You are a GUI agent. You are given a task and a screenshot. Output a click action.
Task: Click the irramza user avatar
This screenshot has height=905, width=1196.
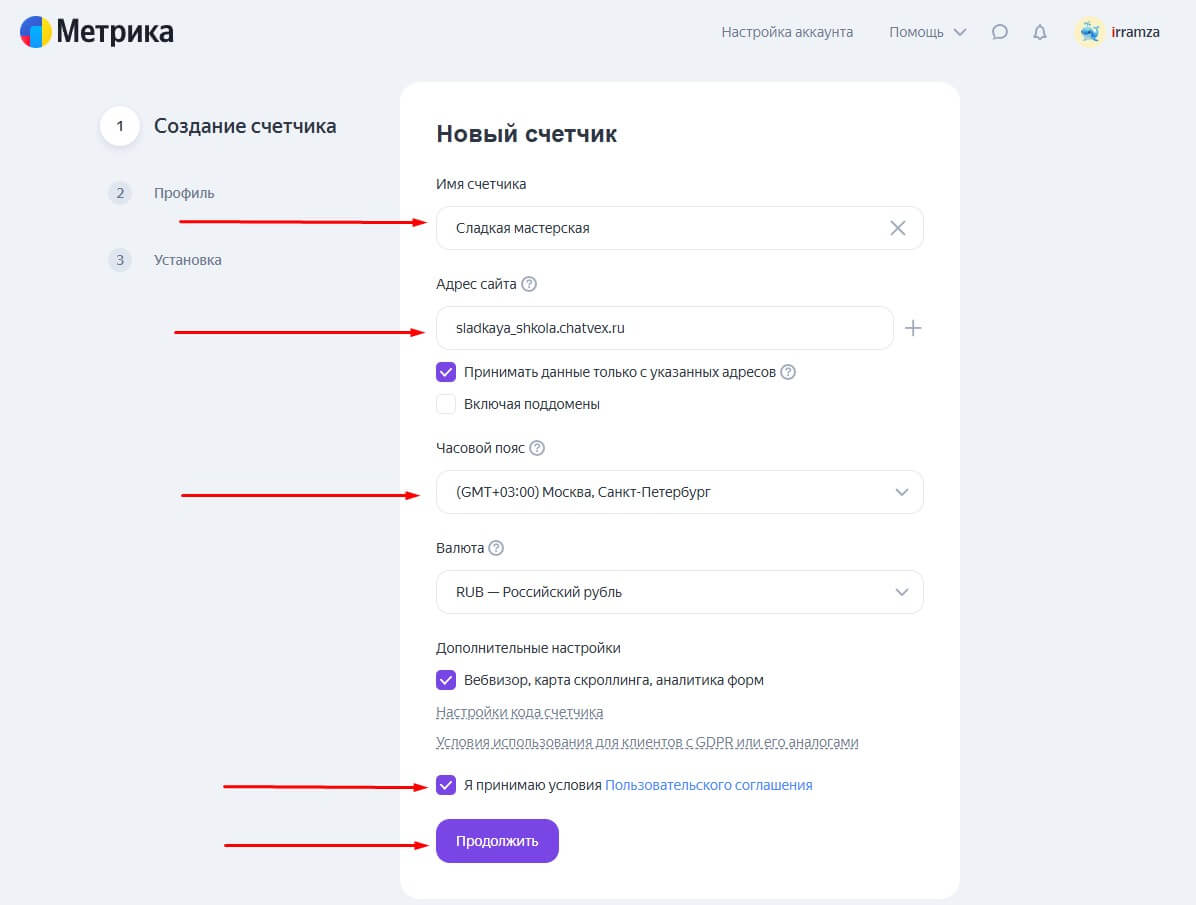click(x=1089, y=32)
